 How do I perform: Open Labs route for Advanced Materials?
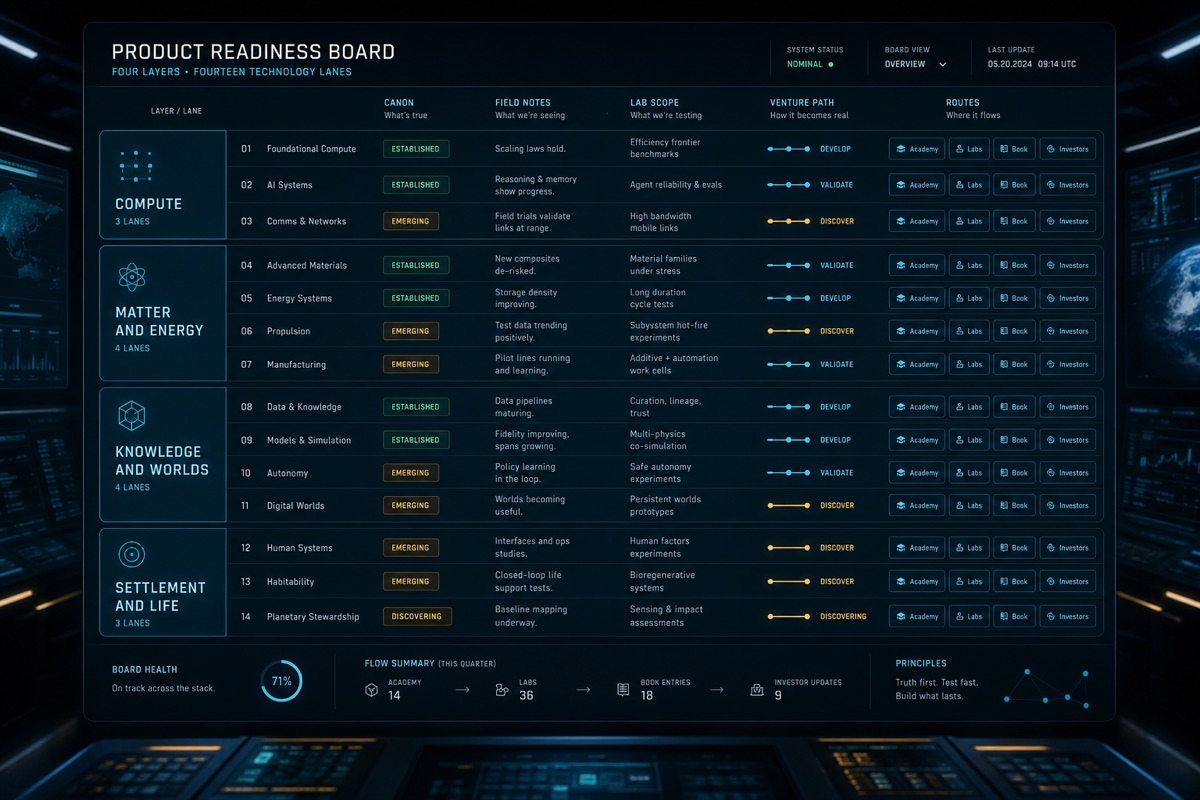[969, 265]
